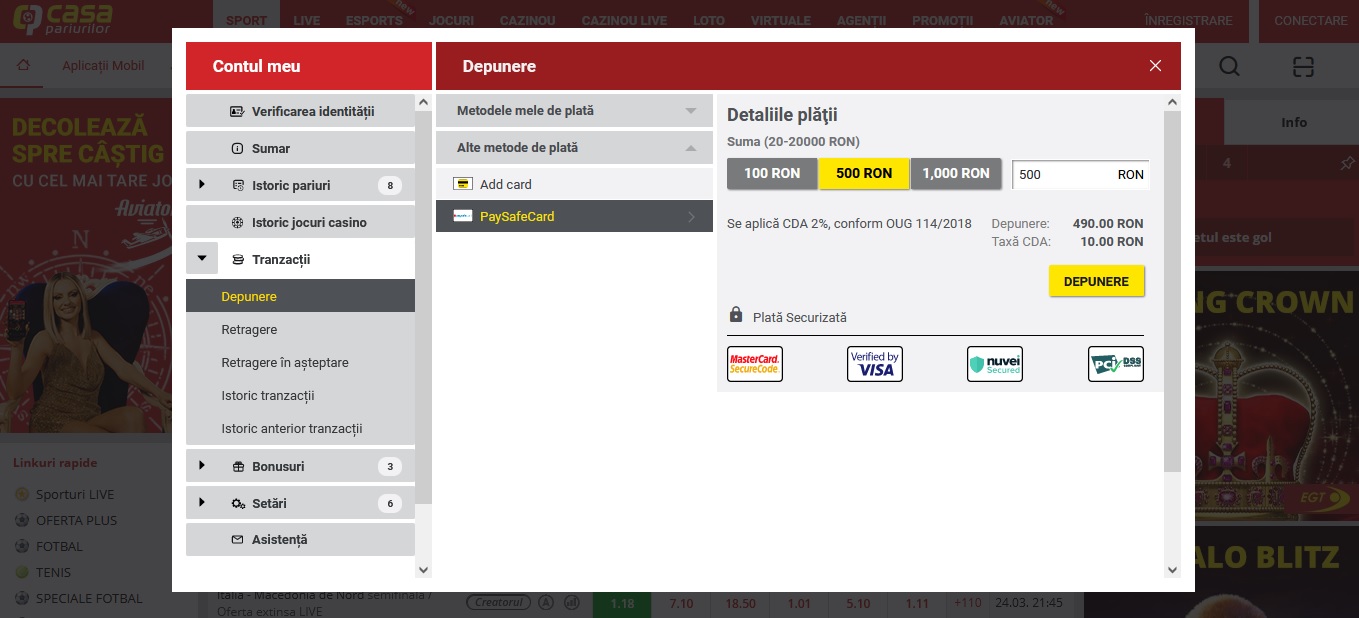Image resolution: width=1359 pixels, height=618 pixels.
Task: Click the Sumar info icon
Action: (x=237, y=148)
